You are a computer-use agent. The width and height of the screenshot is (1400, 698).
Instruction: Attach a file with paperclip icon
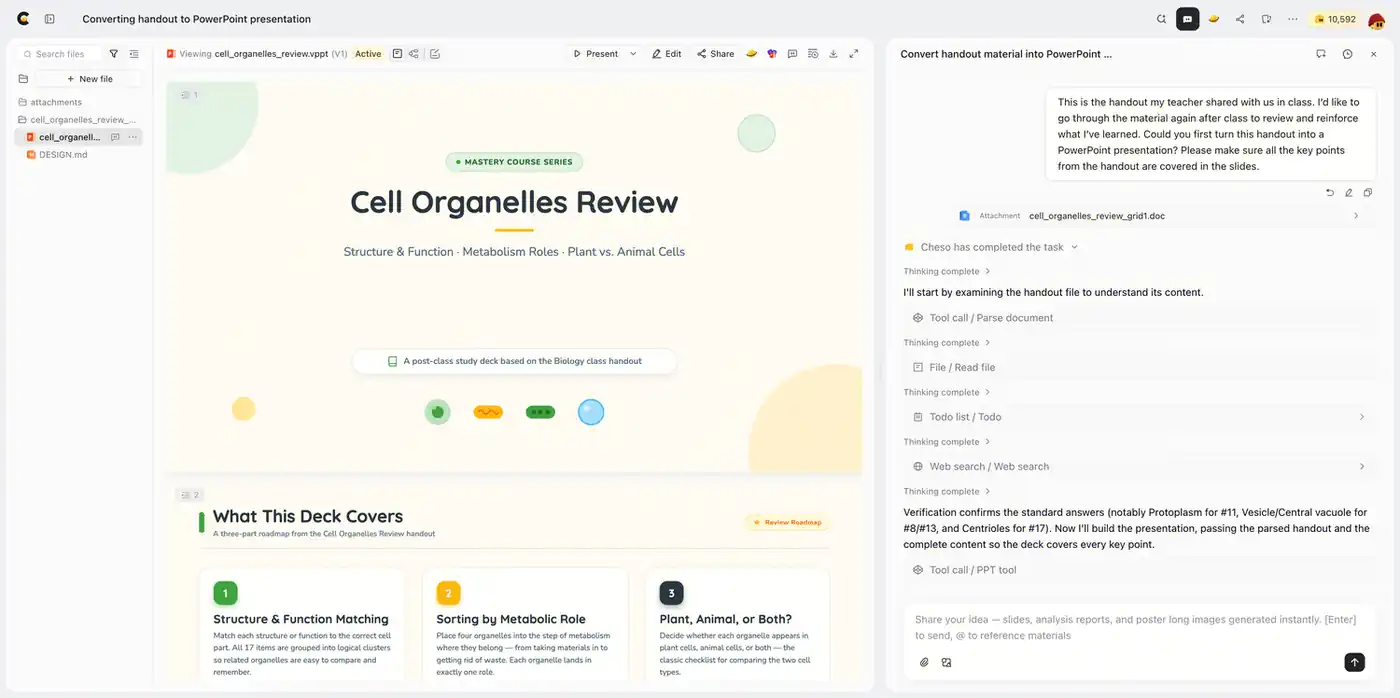pos(924,662)
